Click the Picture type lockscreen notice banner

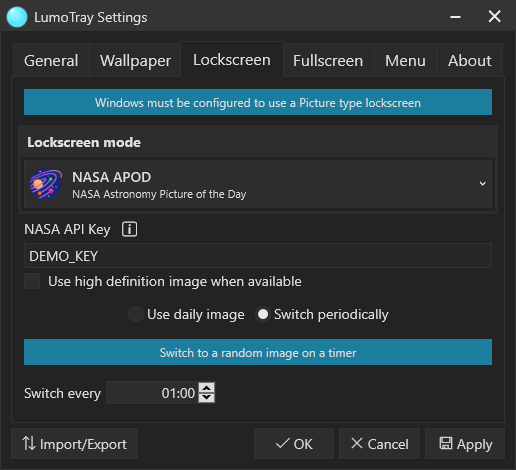point(258,102)
